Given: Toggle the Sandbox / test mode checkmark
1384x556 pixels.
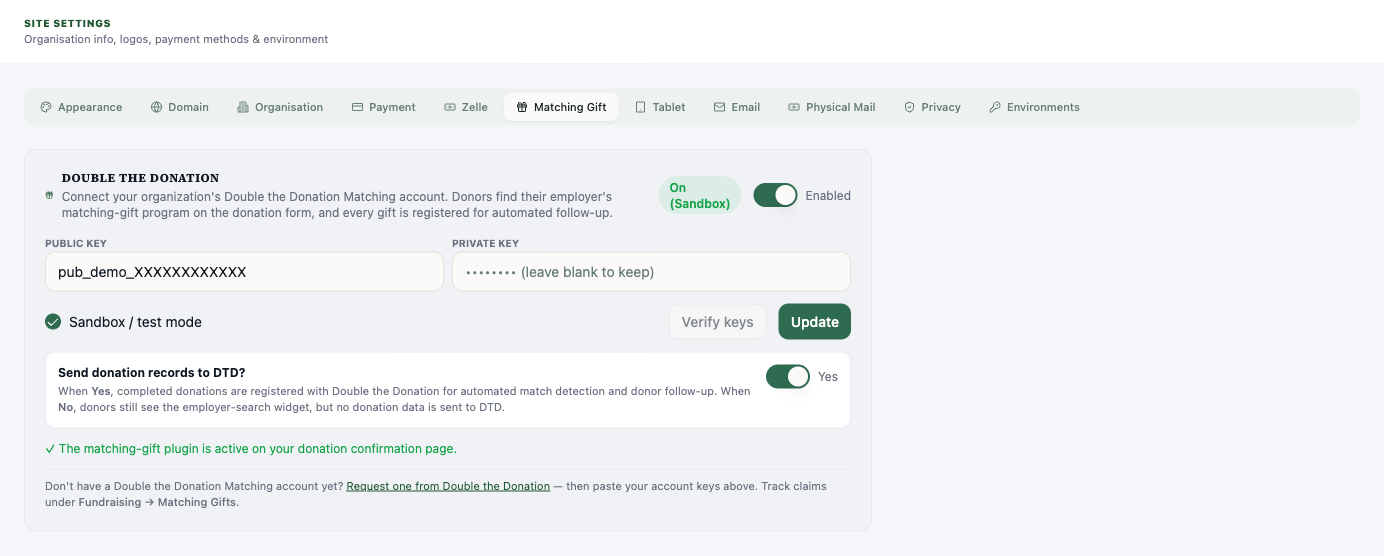Looking at the screenshot, I should 53,322.
